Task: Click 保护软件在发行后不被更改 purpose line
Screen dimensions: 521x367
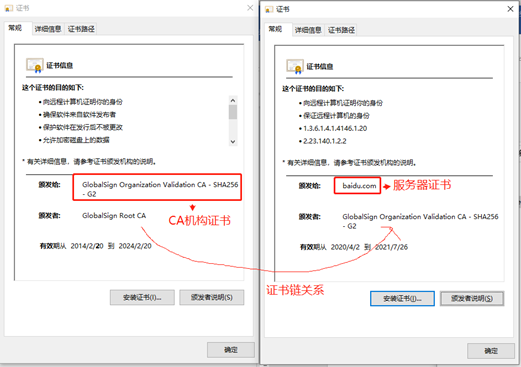Action: pos(83,127)
